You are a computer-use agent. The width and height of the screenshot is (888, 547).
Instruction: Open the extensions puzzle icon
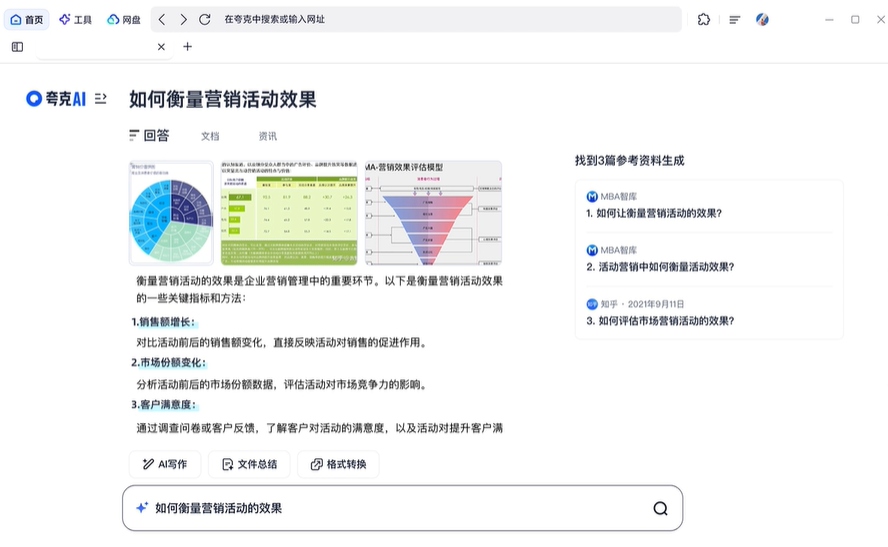click(703, 20)
